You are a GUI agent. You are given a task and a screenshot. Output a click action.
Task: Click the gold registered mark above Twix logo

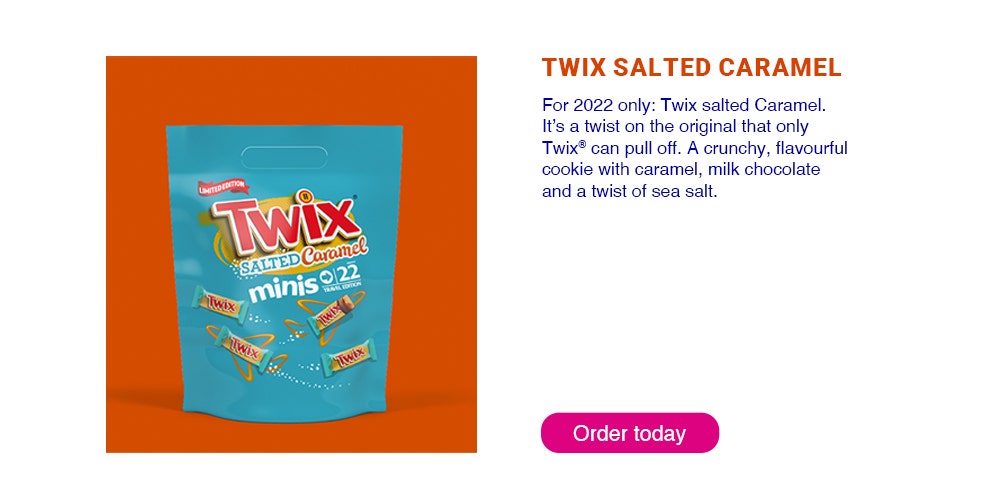pos(305,196)
